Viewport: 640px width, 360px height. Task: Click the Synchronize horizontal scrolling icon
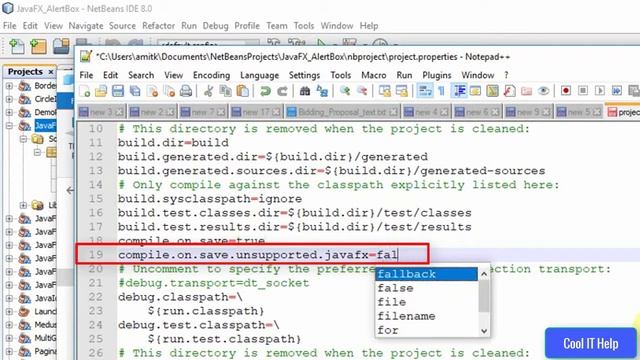click(402, 91)
